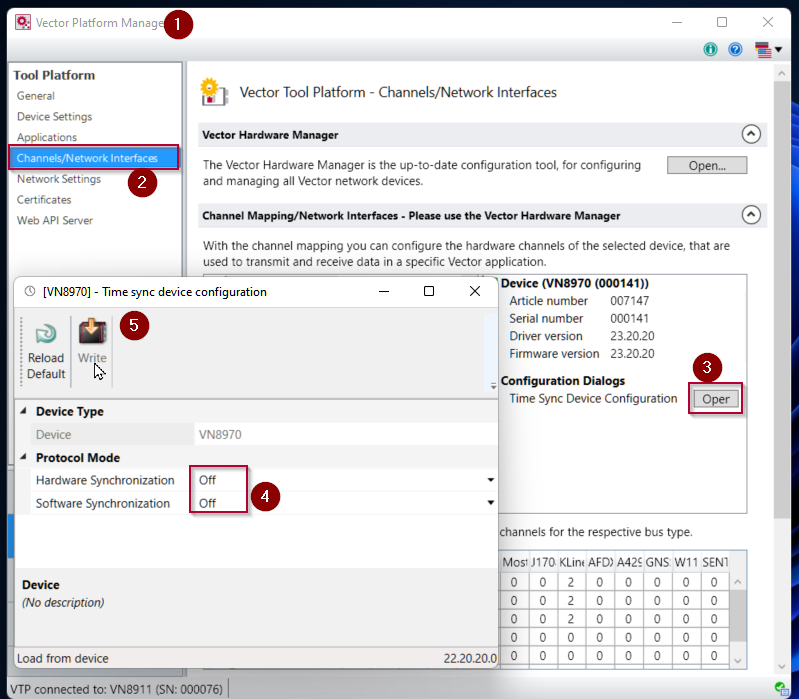Collapse the Protocol Mode property group

tap(25, 458)
